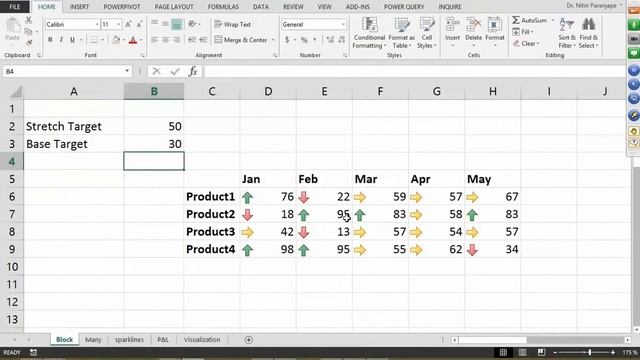
Task: Click the Format cells button
Action: coord(495,32)
